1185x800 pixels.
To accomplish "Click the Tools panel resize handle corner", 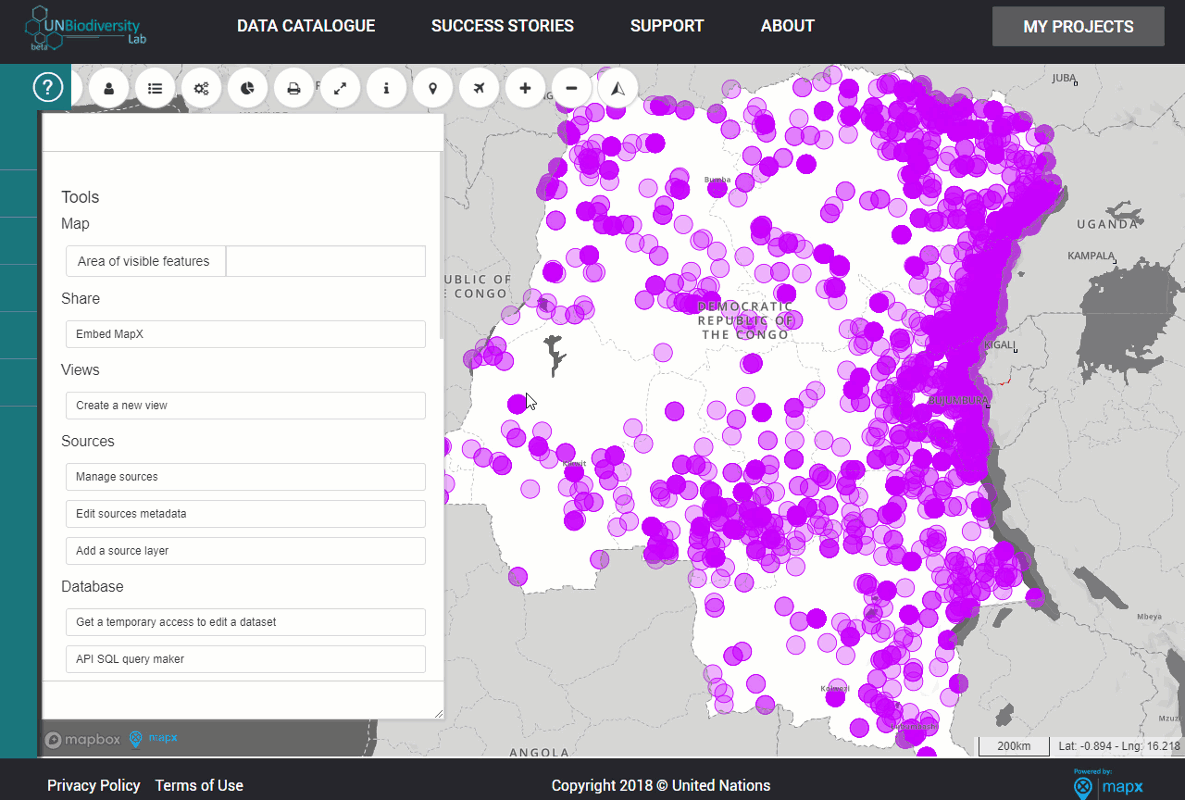I will click(438, 713).
